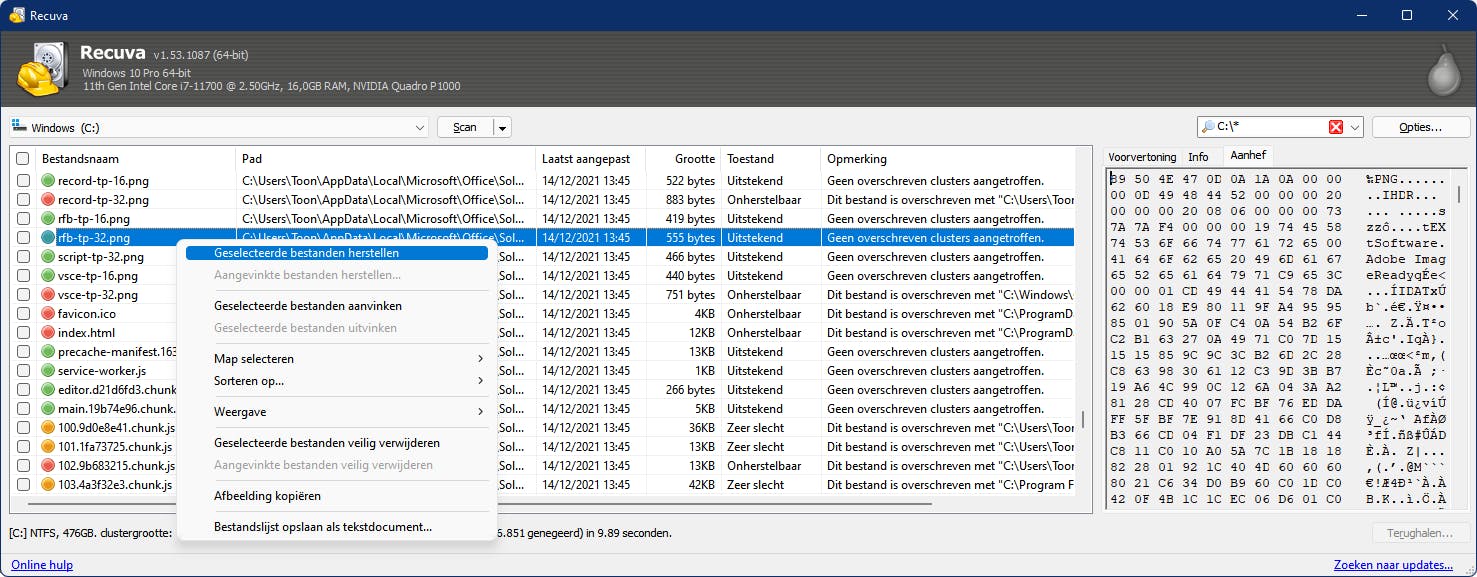The height and width of the screenshot is (577, 1477).
Task: Click the orange status dot for 103.4a3f32e3.chunk.js
Action: [48, 485]
